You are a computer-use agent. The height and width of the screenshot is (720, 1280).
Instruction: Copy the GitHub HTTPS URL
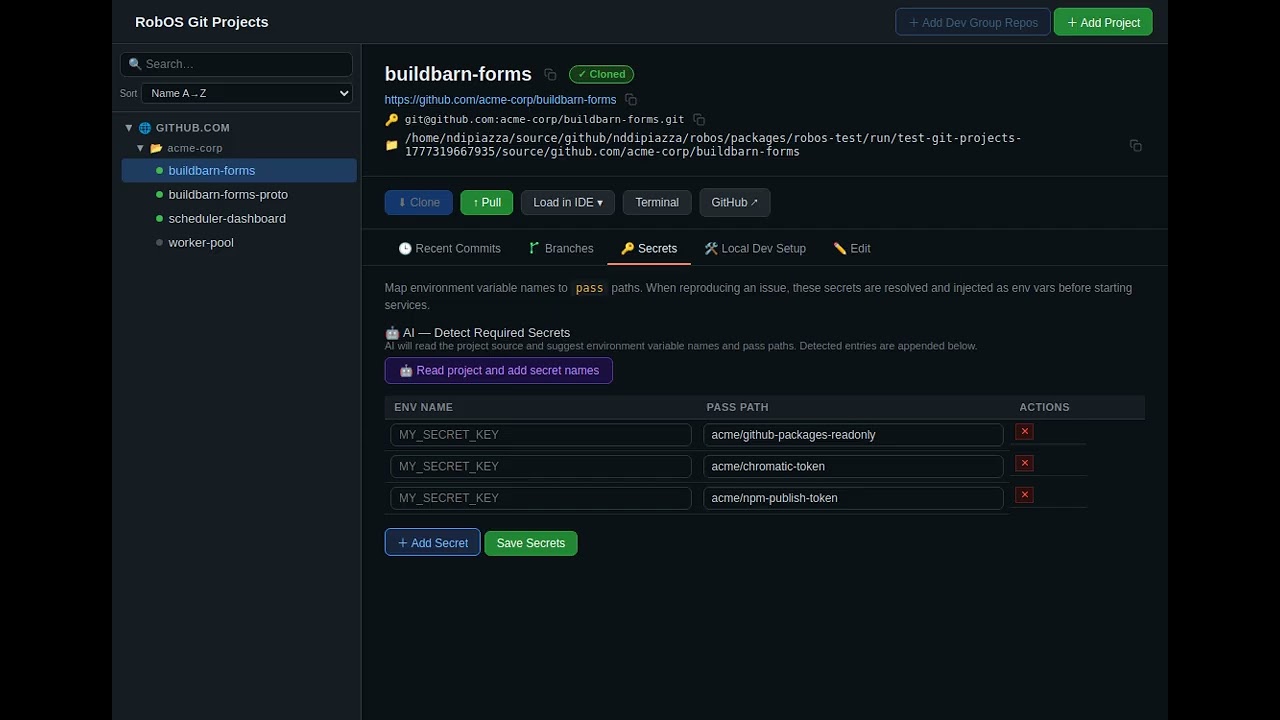point(631,100)
